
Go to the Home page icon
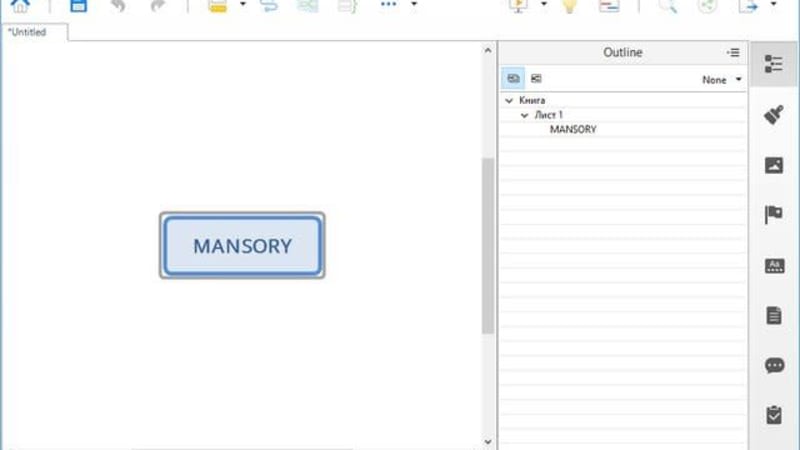(x=20, y=6)
